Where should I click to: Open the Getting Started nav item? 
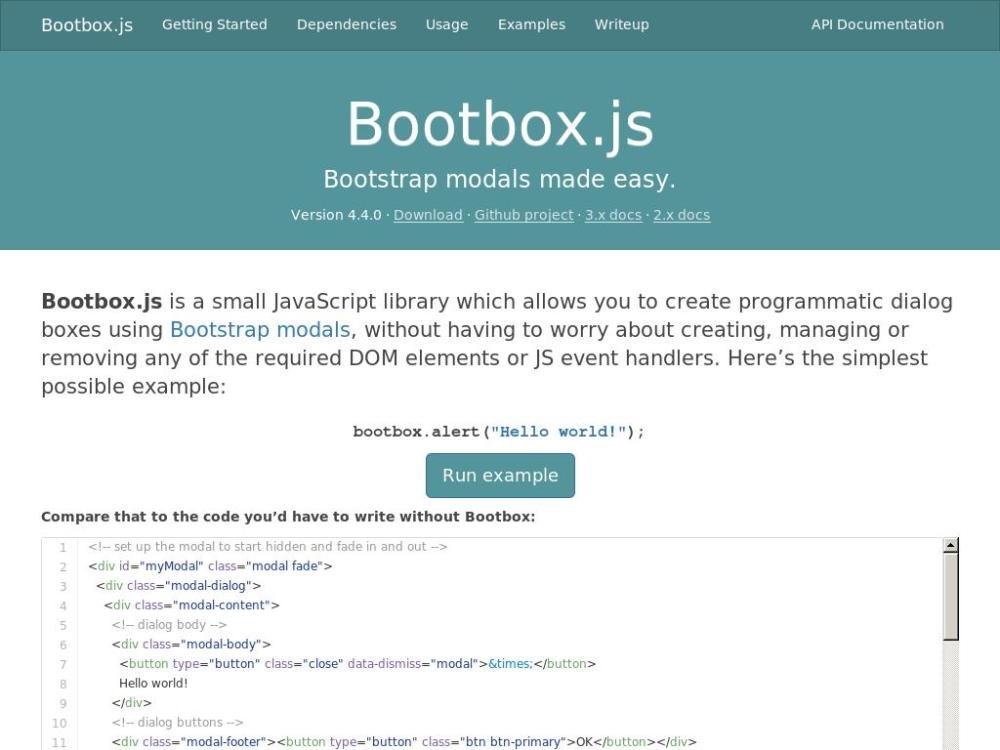pyautogui.click(x=214, y=25)
